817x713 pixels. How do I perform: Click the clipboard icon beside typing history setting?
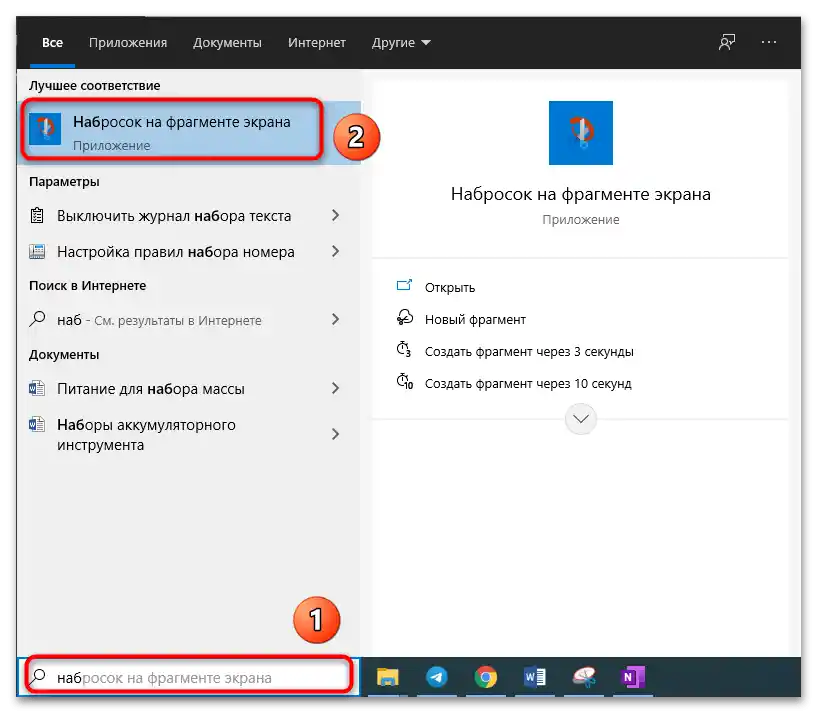(37, 215)
